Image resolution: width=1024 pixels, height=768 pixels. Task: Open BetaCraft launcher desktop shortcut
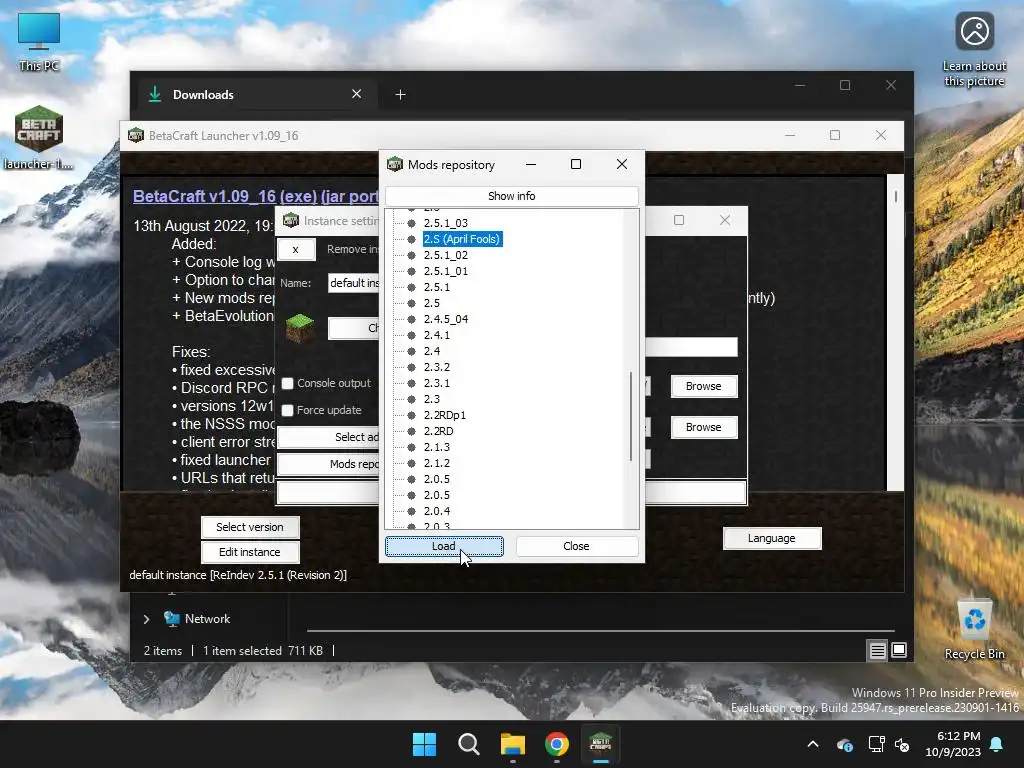pyautogui.click(x=39, y=138)
